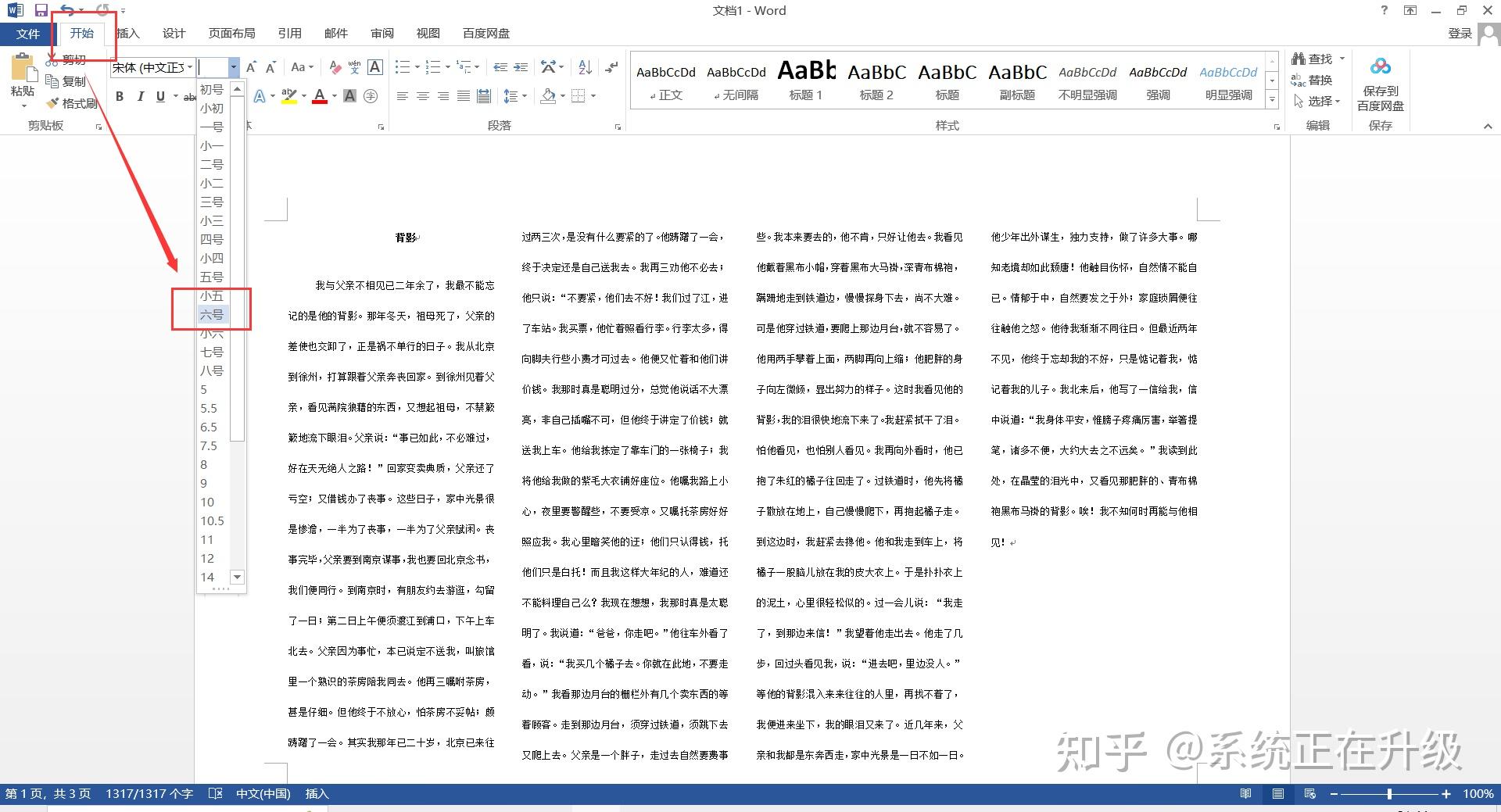Switch to Print Layout view in status bar

[1277, 793]
